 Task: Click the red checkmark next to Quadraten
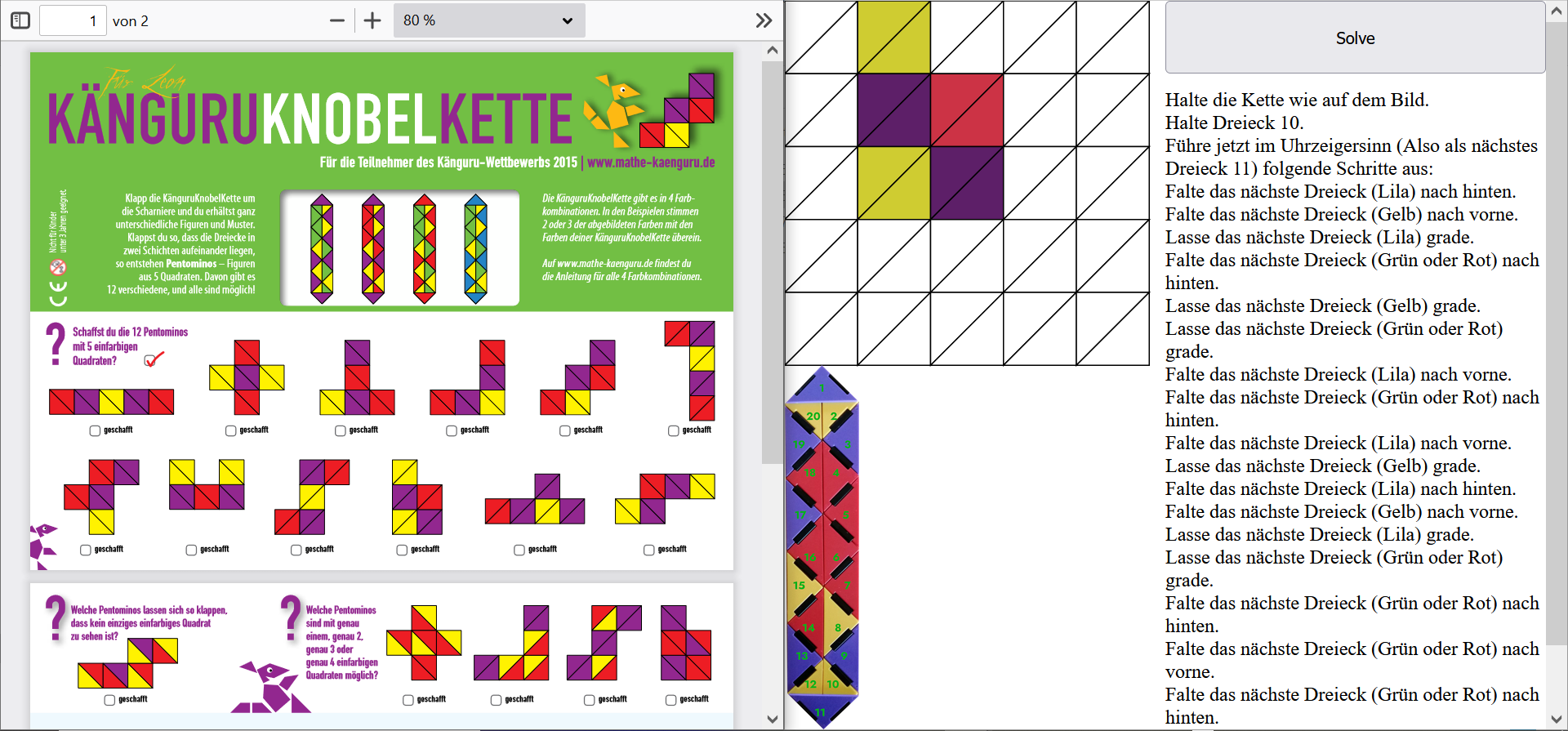coord(154,359)
